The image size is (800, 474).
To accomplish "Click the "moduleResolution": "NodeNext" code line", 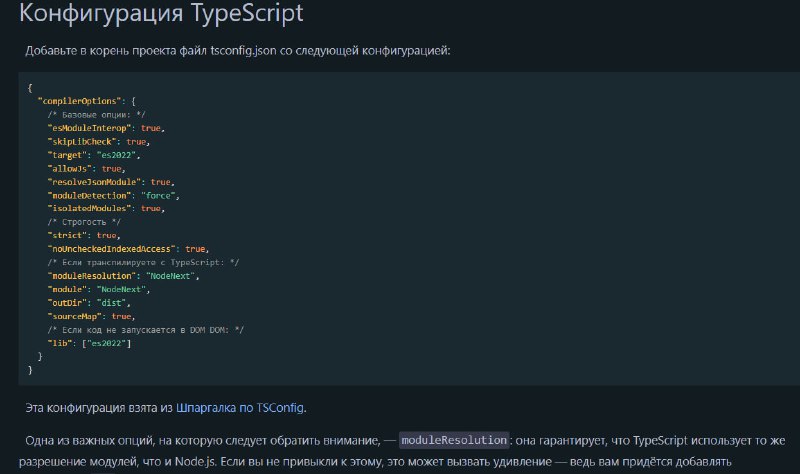I will click(x=123, y=276).
